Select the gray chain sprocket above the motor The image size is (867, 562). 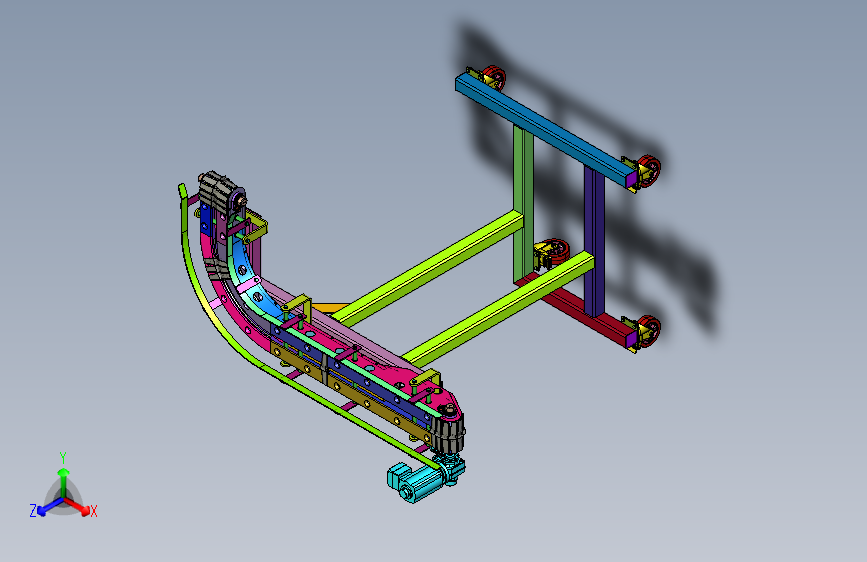point(448,434)
